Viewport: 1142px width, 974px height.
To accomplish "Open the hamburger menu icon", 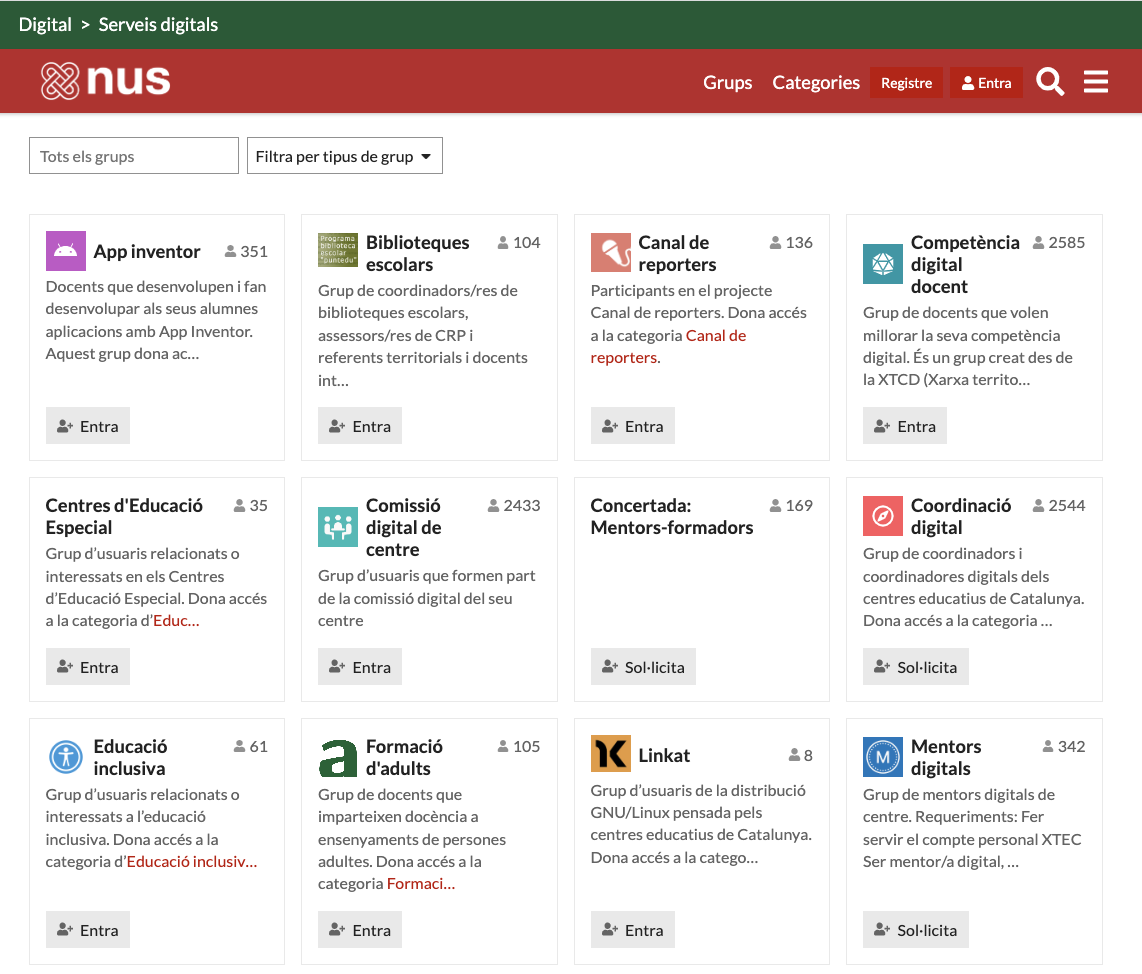I will (1096, 82).
